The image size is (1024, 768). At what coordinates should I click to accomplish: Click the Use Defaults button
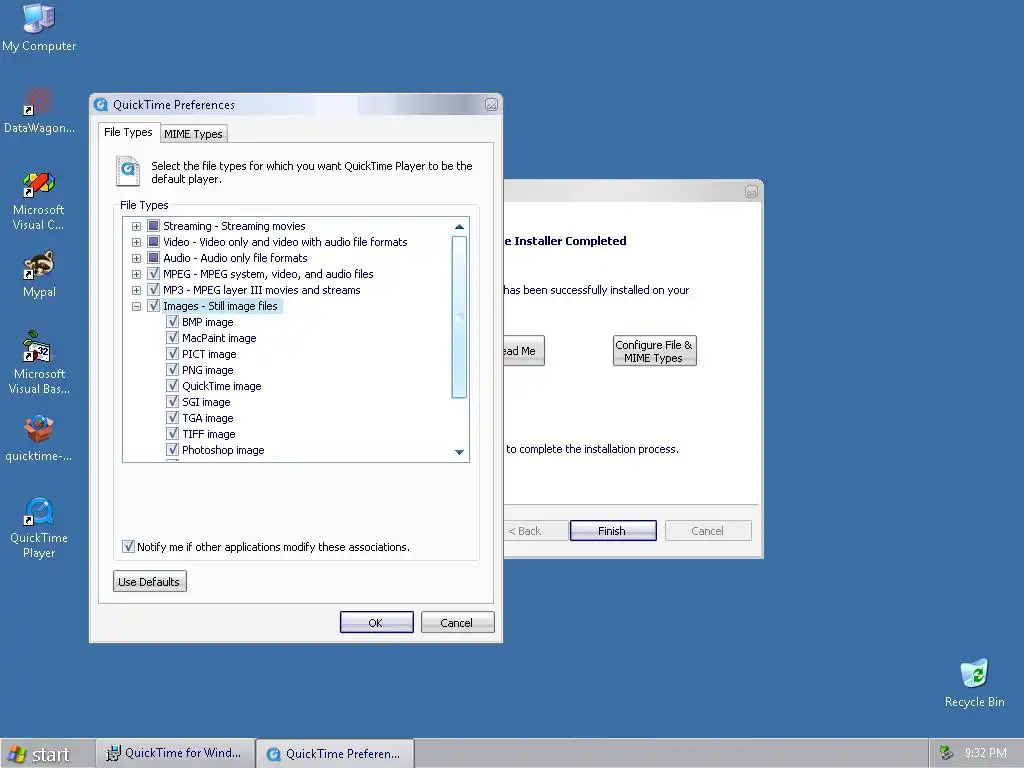[x=150, y=581]
